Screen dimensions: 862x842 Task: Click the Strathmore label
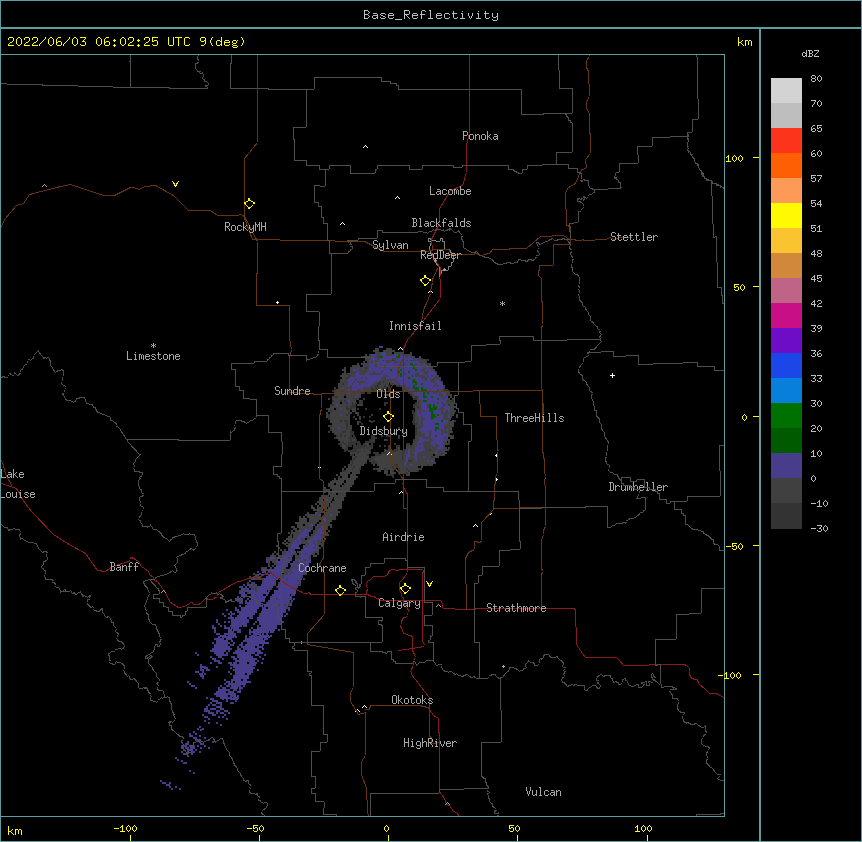click(516, 608)
